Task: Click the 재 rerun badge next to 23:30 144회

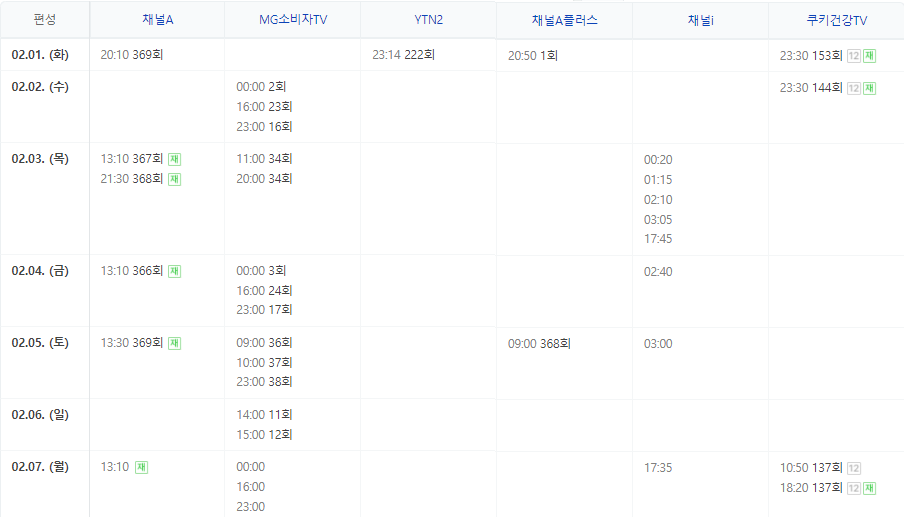Action: 869,88
